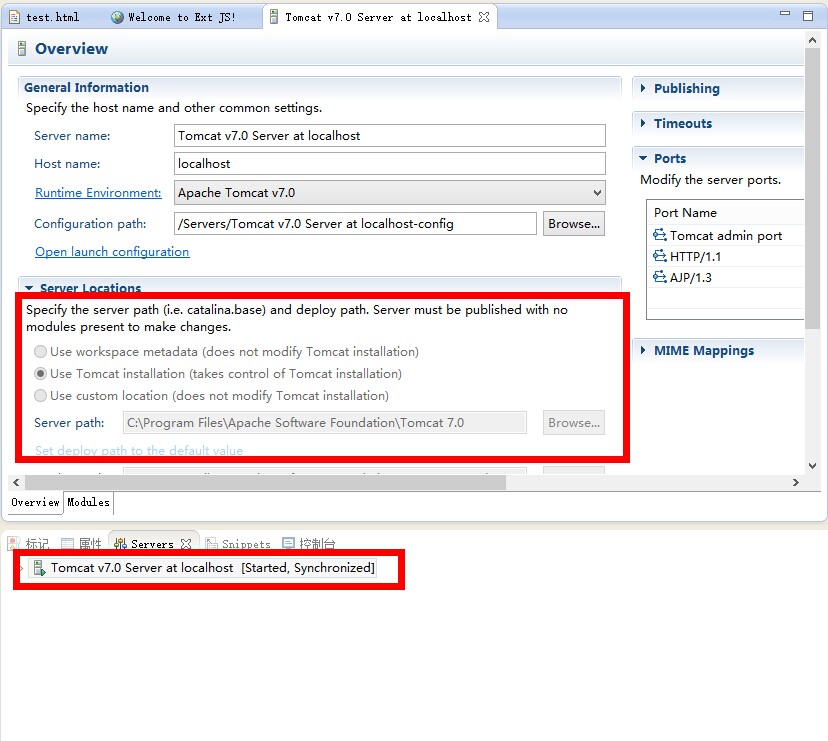Click Browse next to Server path

[573, 423]
